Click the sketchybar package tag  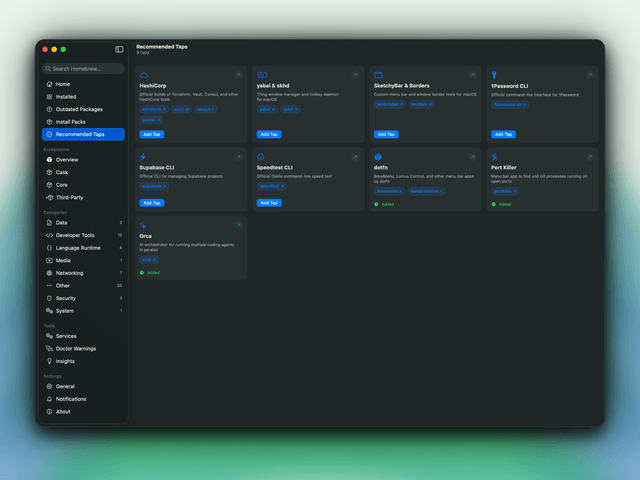pos(390,104)
